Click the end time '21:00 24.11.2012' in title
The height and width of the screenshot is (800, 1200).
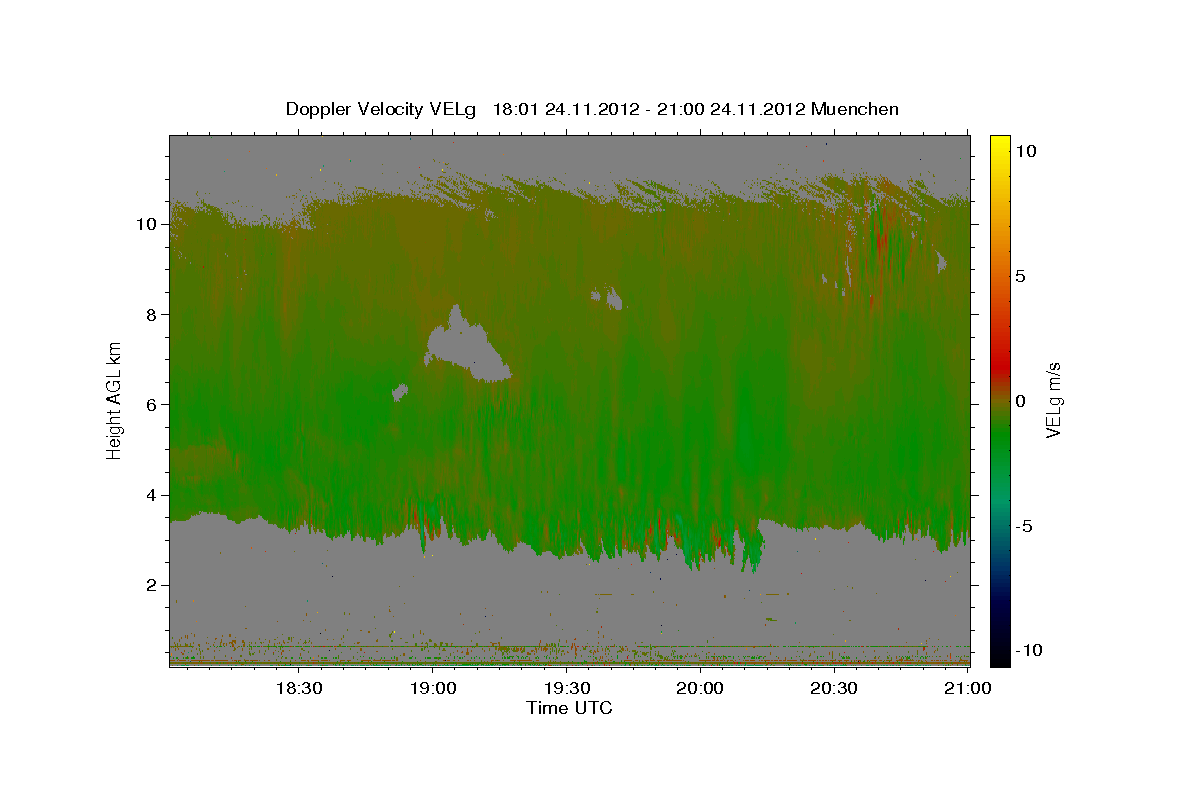pyautogui.click(x=731, y=109)
